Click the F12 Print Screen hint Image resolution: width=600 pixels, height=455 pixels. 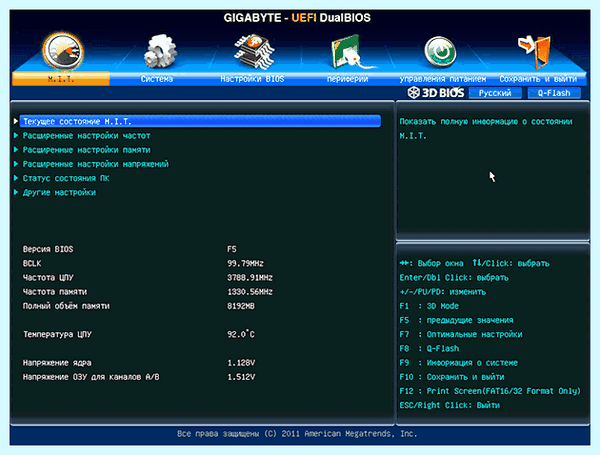(x=490, y=391)
